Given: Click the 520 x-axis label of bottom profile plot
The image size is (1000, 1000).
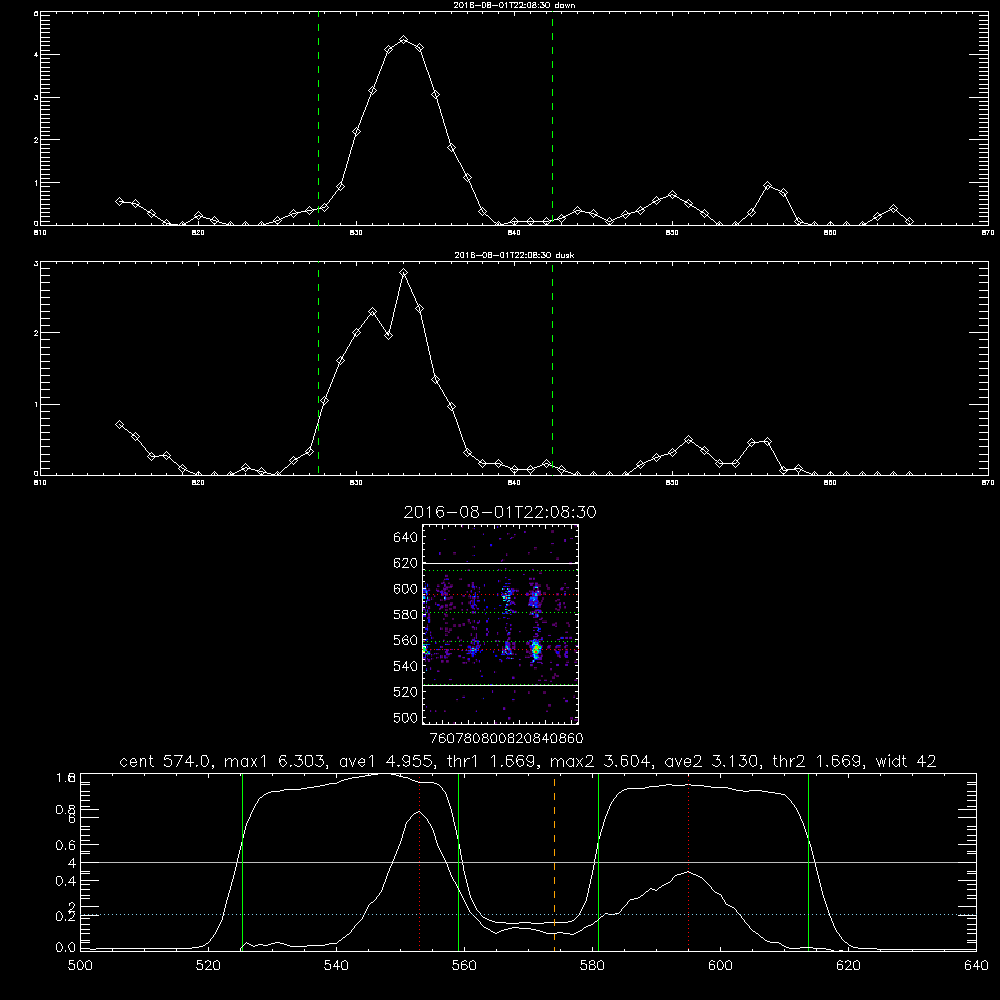Looking at the screenshot, I should pyautogui.click(x=208, y=966).
